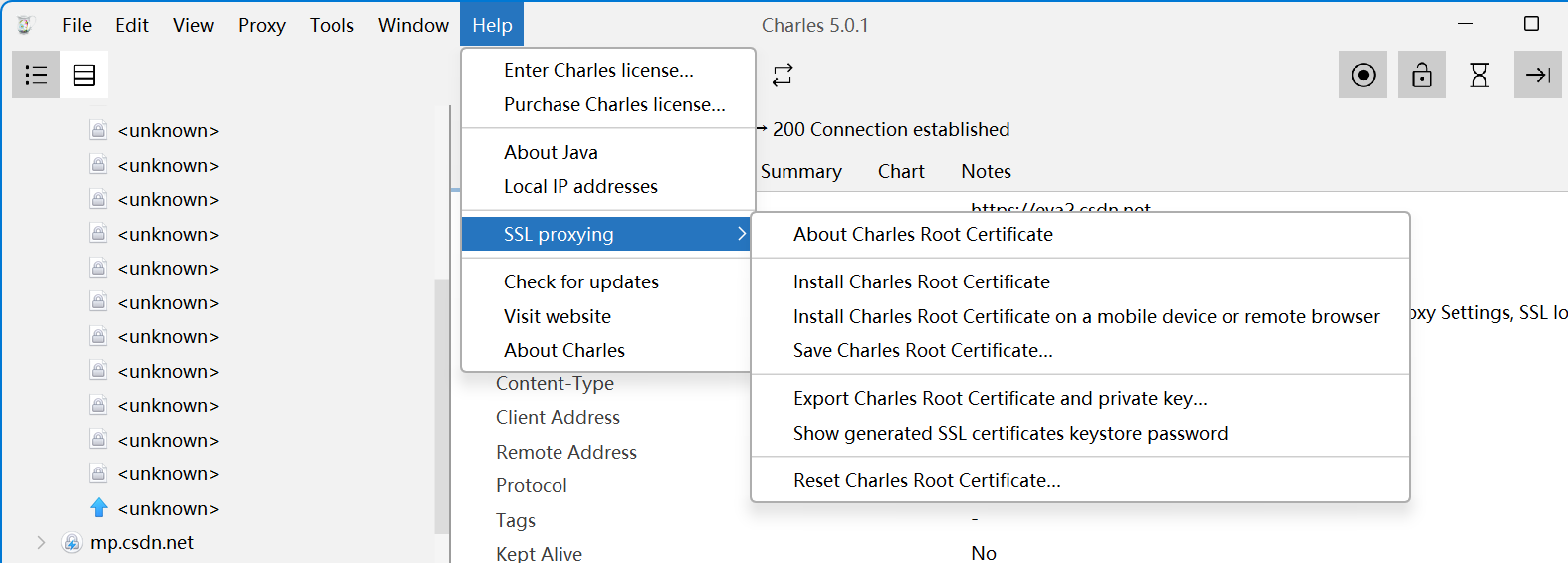
Task: Close the open Help menu
Action: point(492,25)
